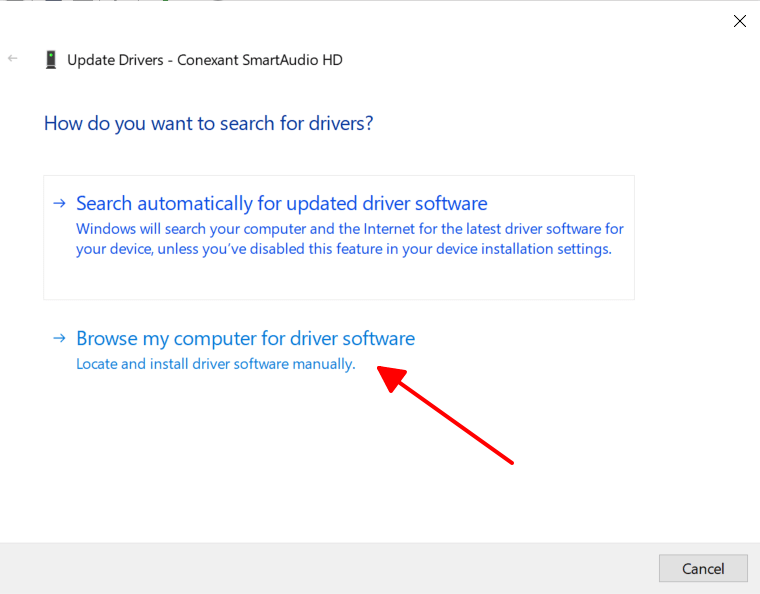The image size is (760, 594).
Task: Click the 'device installation settings' description line
Action: pos(343,248)
